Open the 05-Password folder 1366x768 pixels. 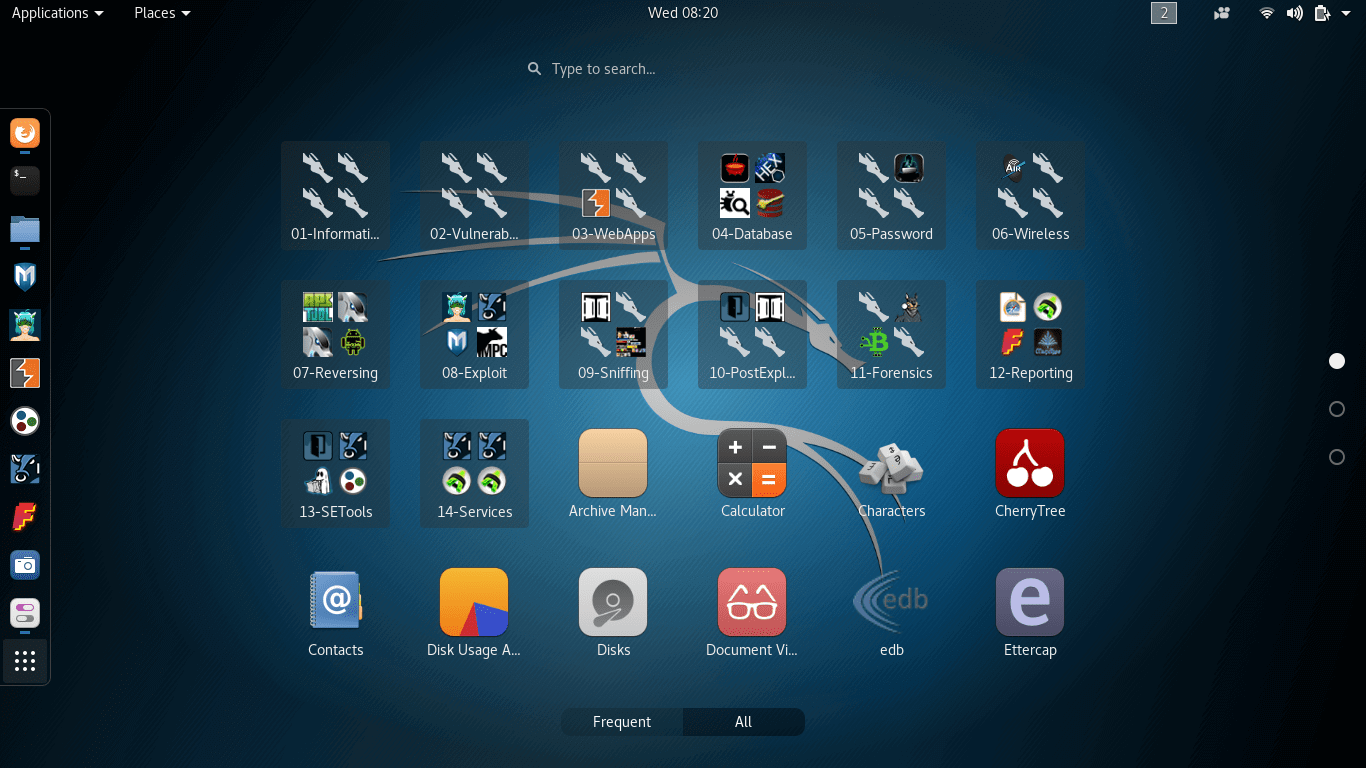coord(891,195)
